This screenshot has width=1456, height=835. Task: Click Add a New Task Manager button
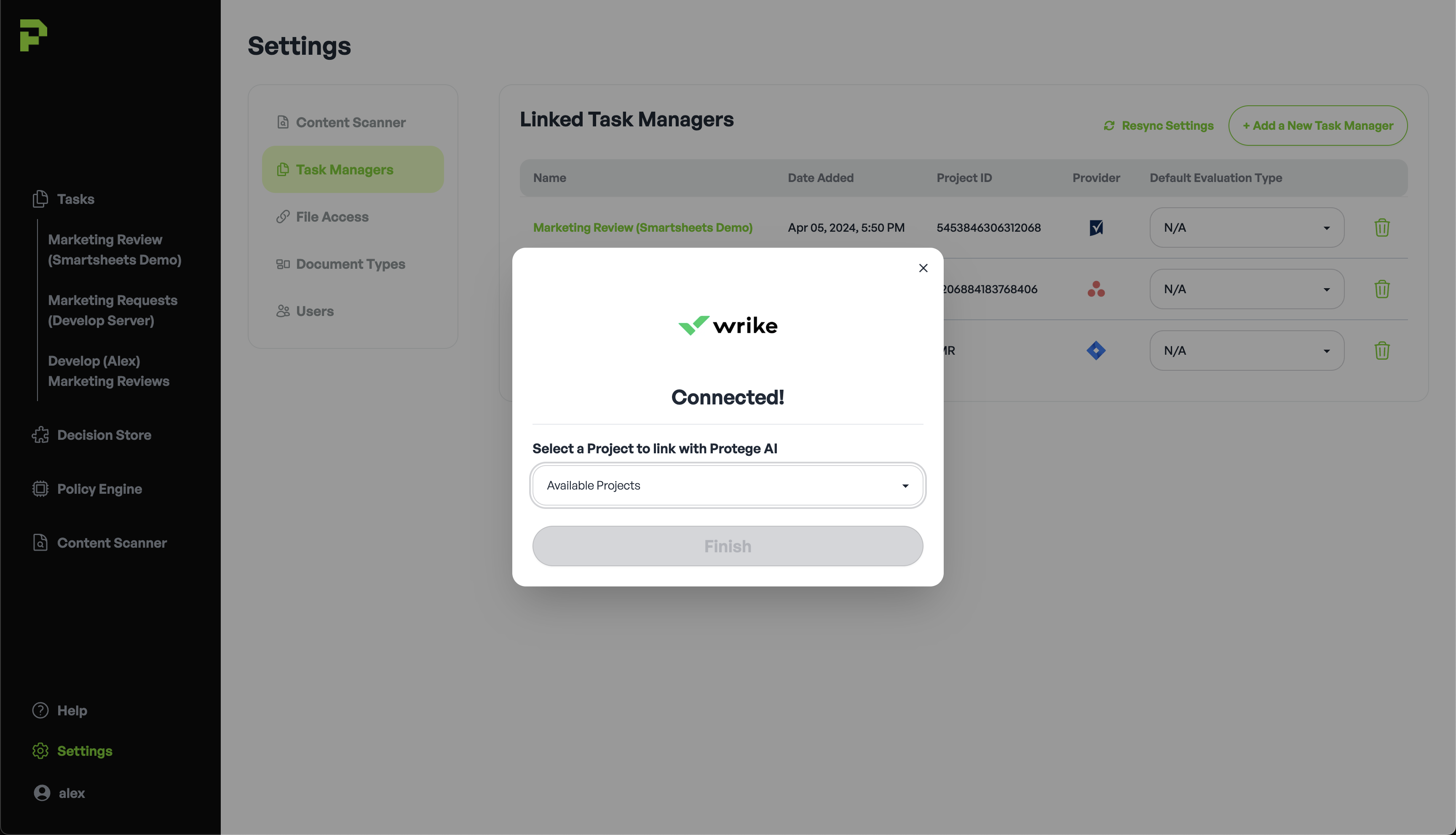point(1317,126)
